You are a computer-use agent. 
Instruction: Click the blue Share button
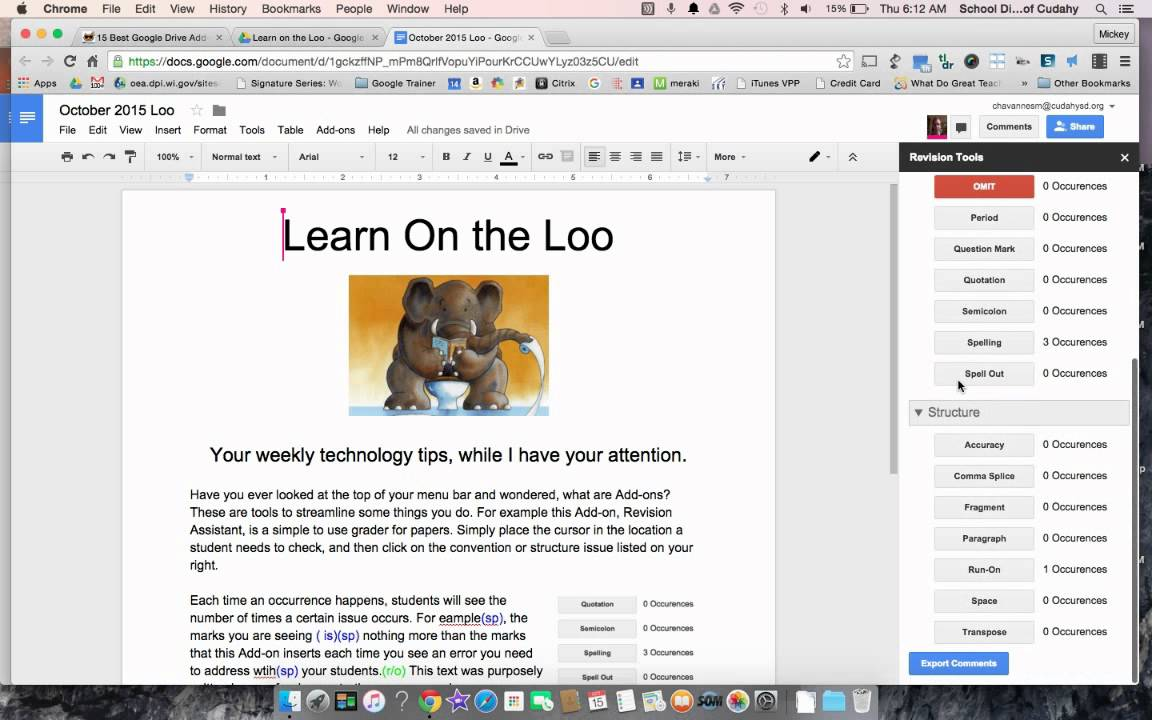1074,126
